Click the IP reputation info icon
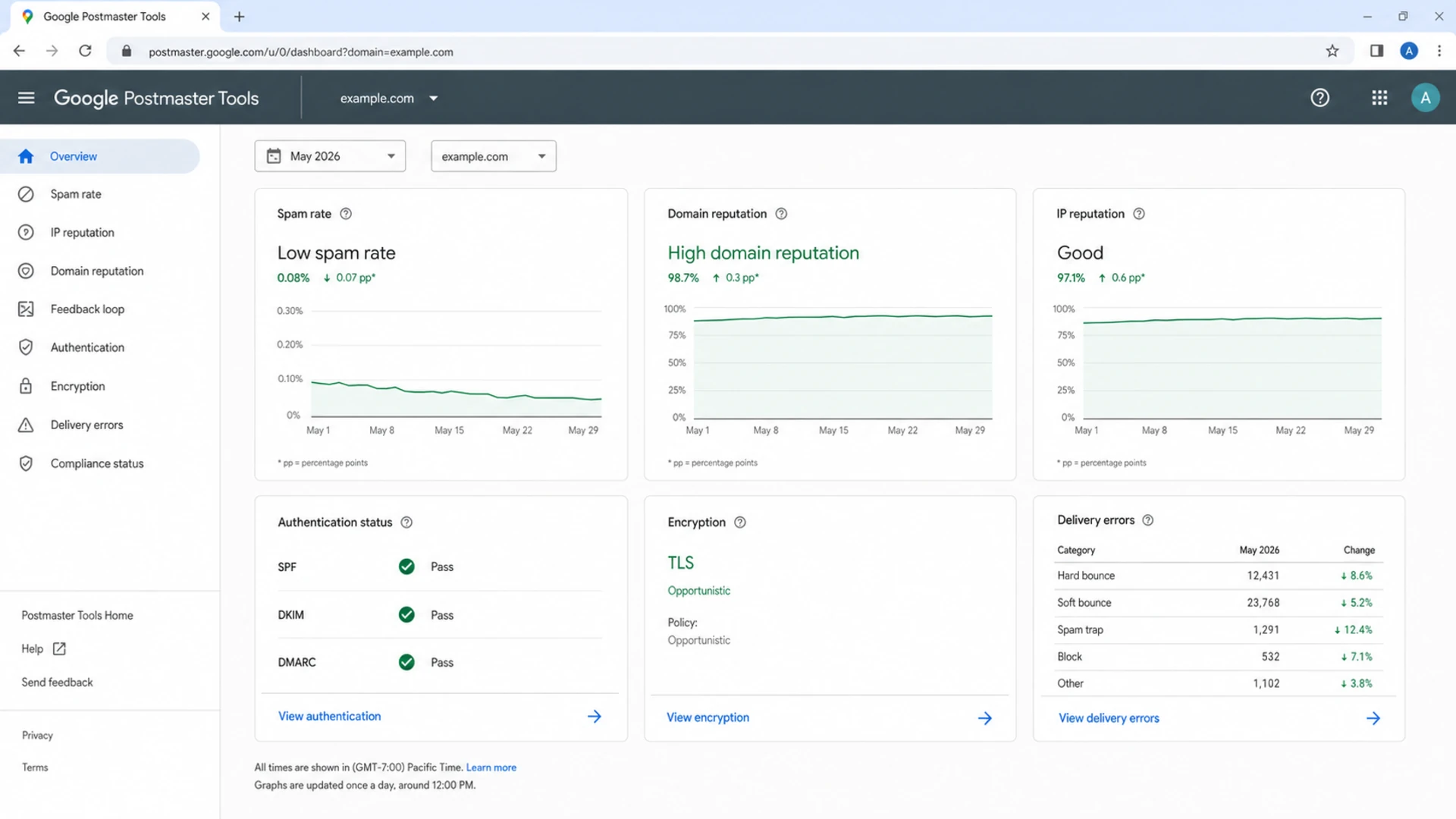This screenshot has height=819, width=1456. click(x=1138, y=214)
